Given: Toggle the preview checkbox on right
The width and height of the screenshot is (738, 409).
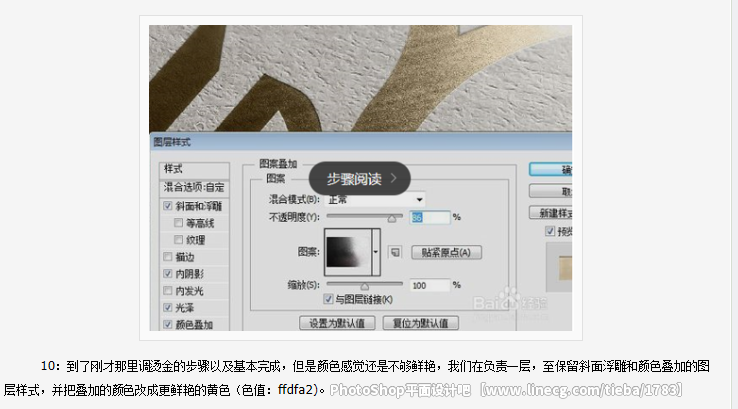Looking at the screenshot, I should tap(550, 231).
